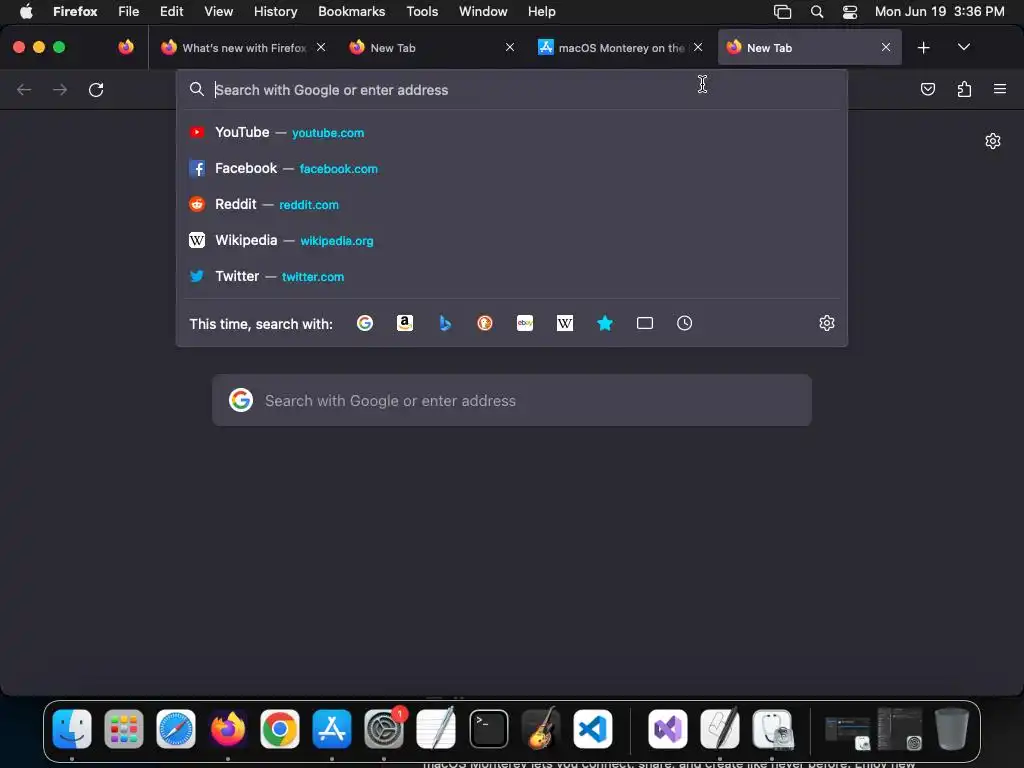Image resolution: width=1024 pixels, height=768 pixels.
Task: Open search settings gear in dropdown
Action: (x=827, y=323)
